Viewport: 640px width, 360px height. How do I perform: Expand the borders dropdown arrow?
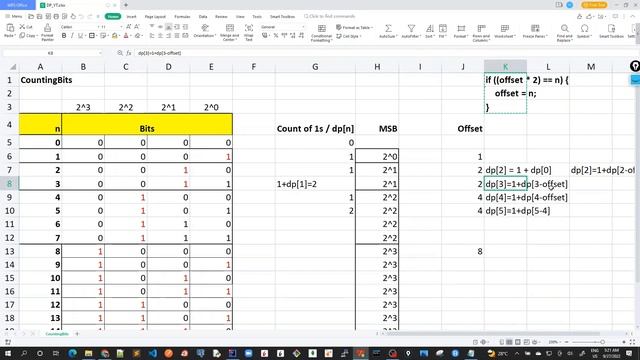97,36
